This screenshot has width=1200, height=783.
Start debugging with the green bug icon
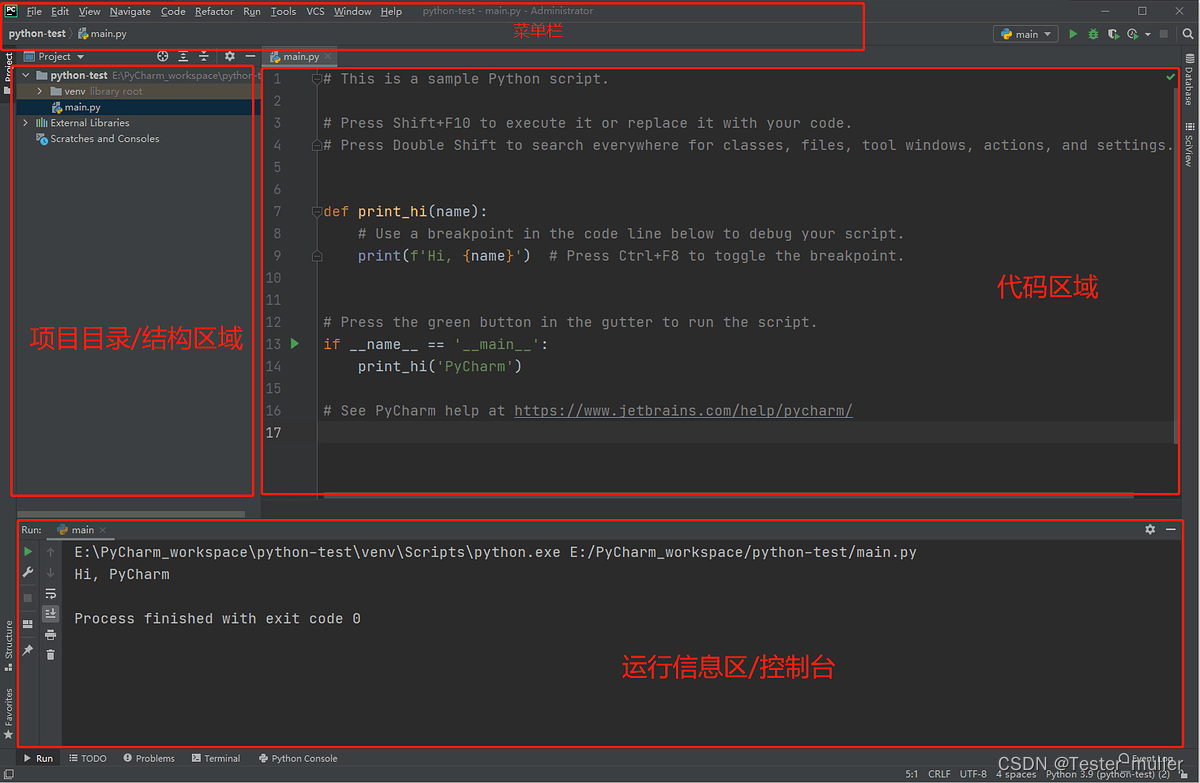click(1093, 34)
